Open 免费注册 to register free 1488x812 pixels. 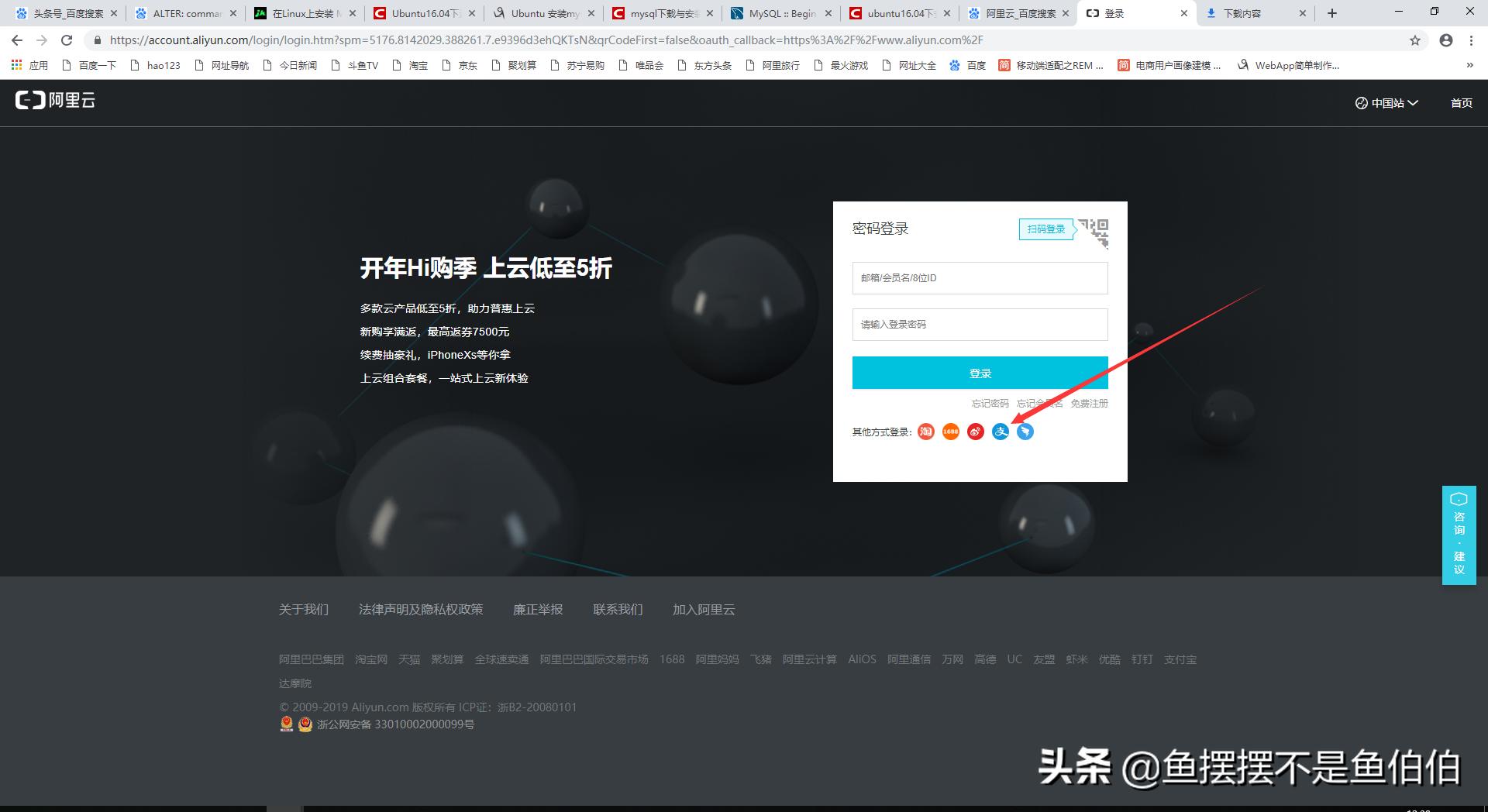1089,403
